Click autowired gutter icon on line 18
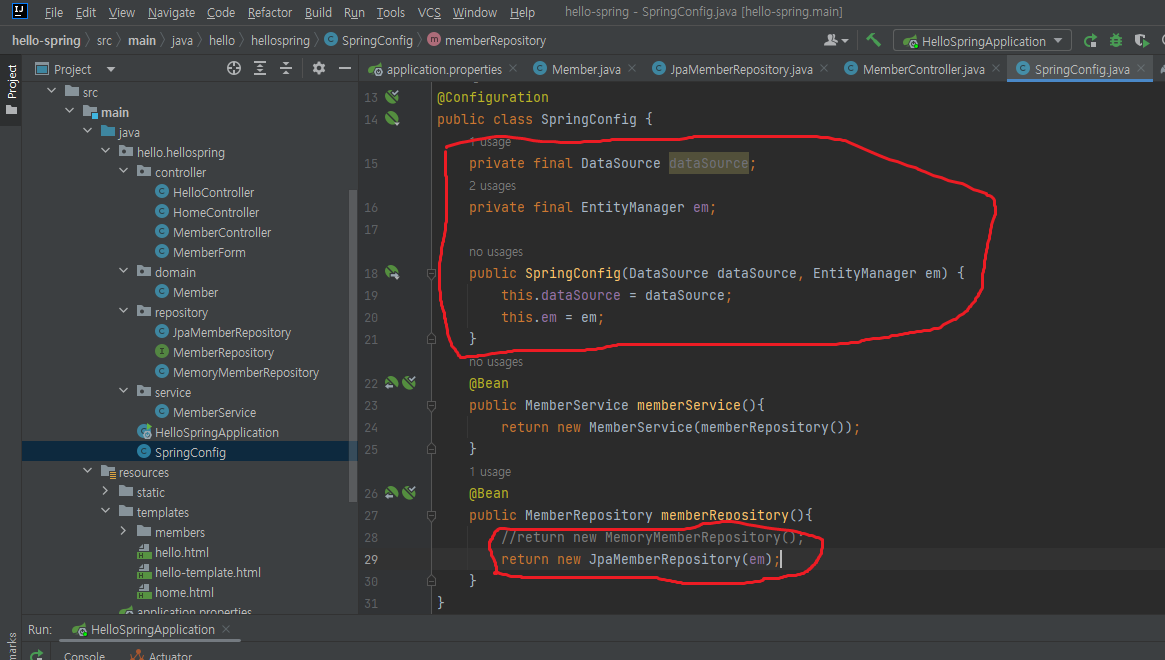This screenshot has height=660, width=1165. click(392, 273)
